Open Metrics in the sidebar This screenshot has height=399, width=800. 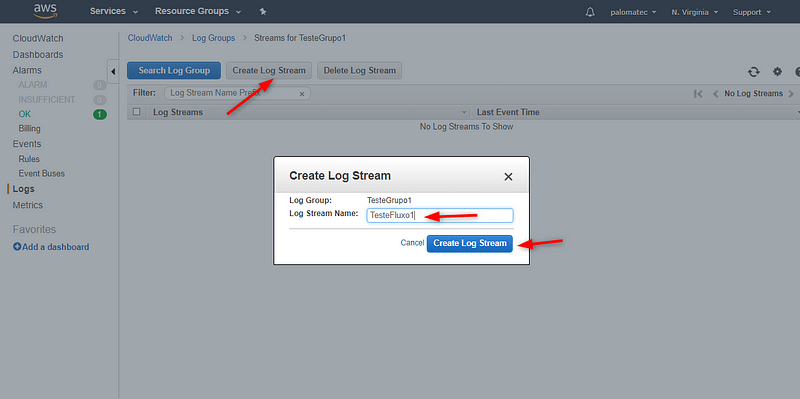28,205
